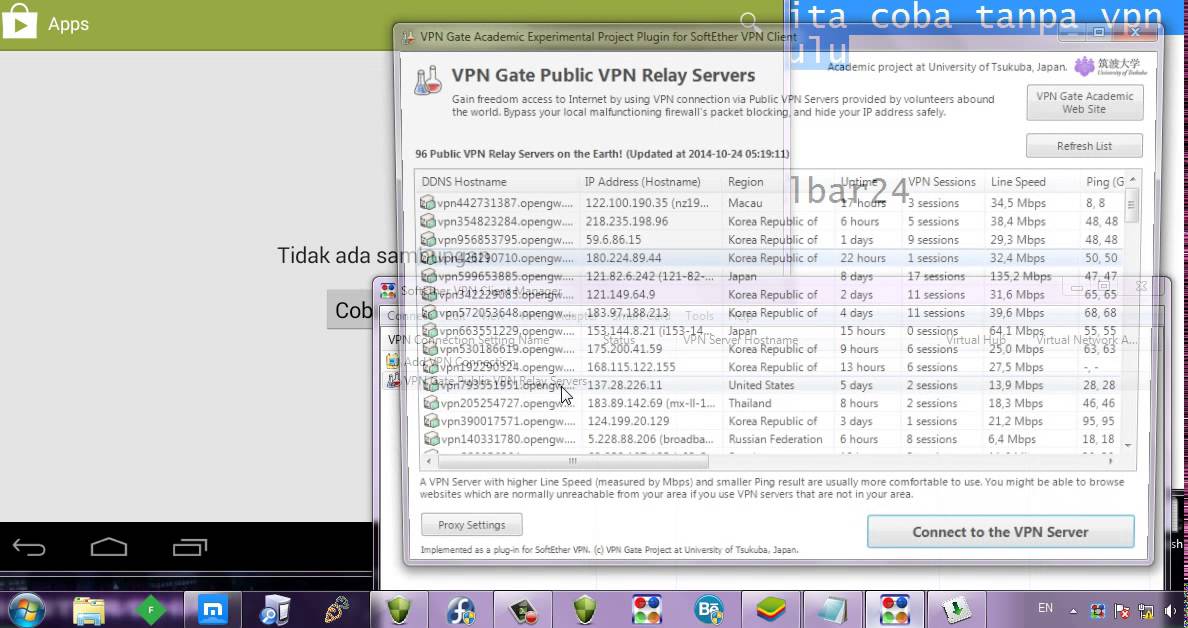Open the Notepad taskbar item

833,610
